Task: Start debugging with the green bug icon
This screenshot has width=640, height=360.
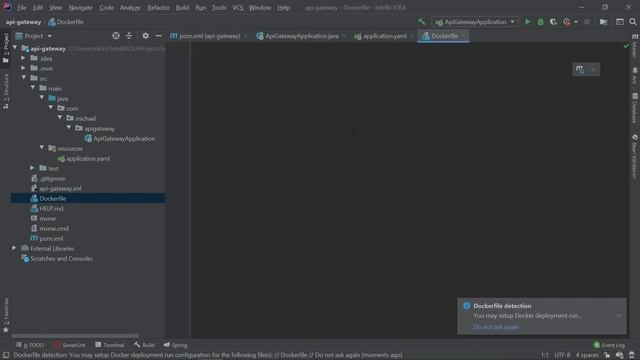Action: point(540,22)
